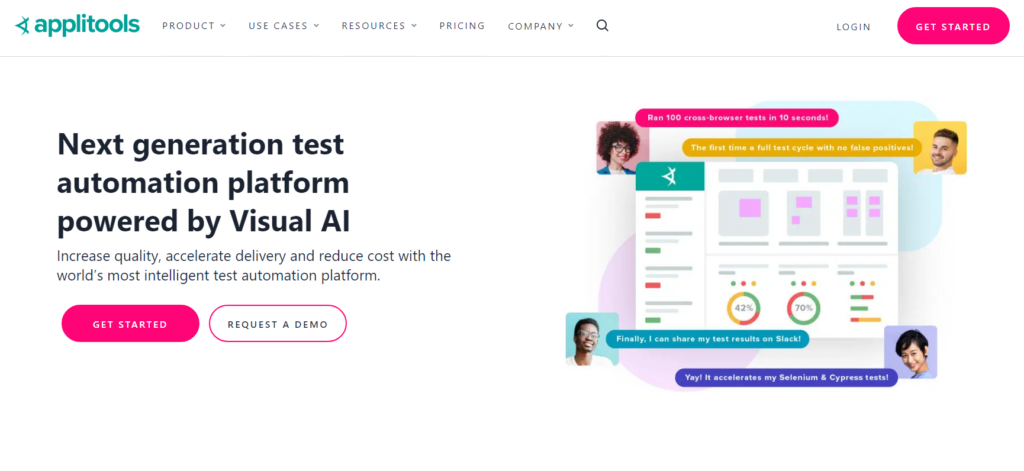Click curly-haired woman avatar with glasses
The image size is (1024, 471).
point(616,148)
